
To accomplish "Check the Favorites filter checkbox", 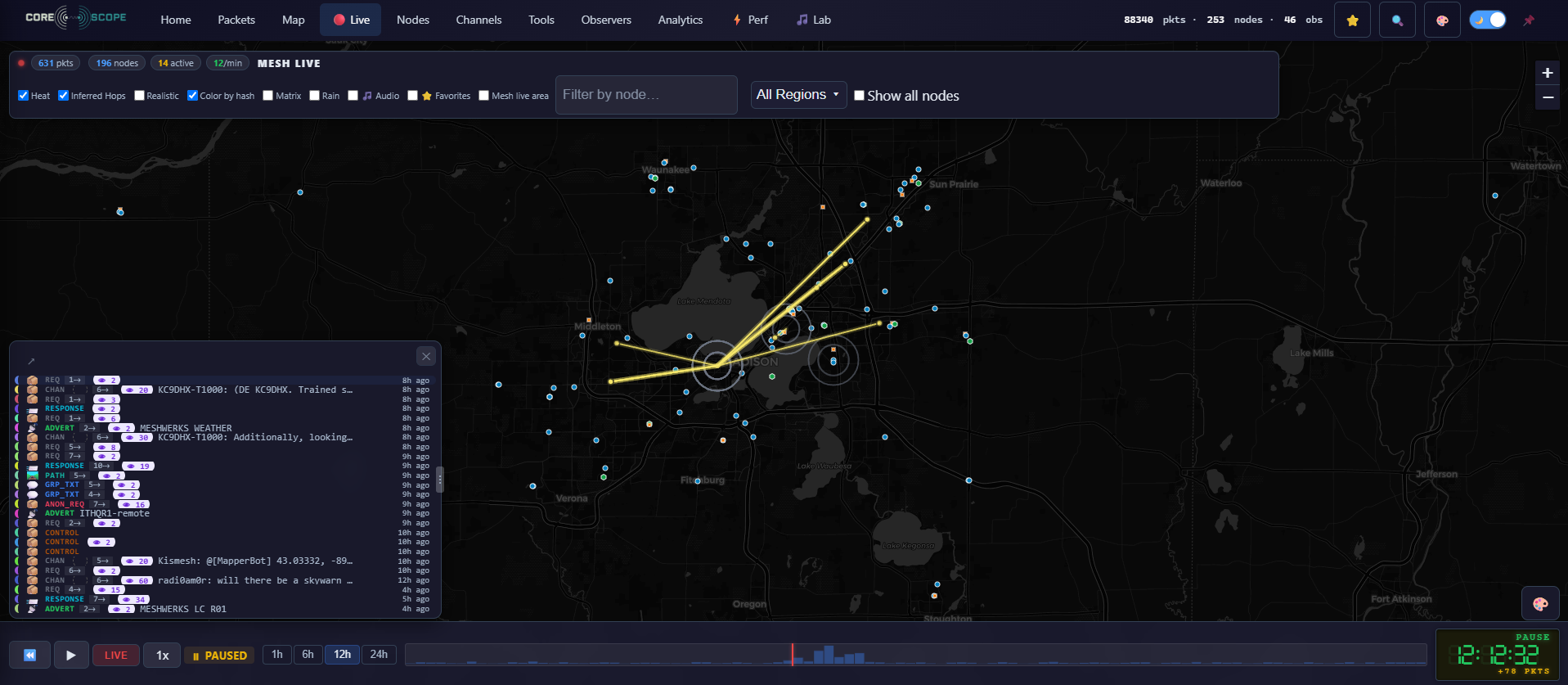I will [412, 96].
